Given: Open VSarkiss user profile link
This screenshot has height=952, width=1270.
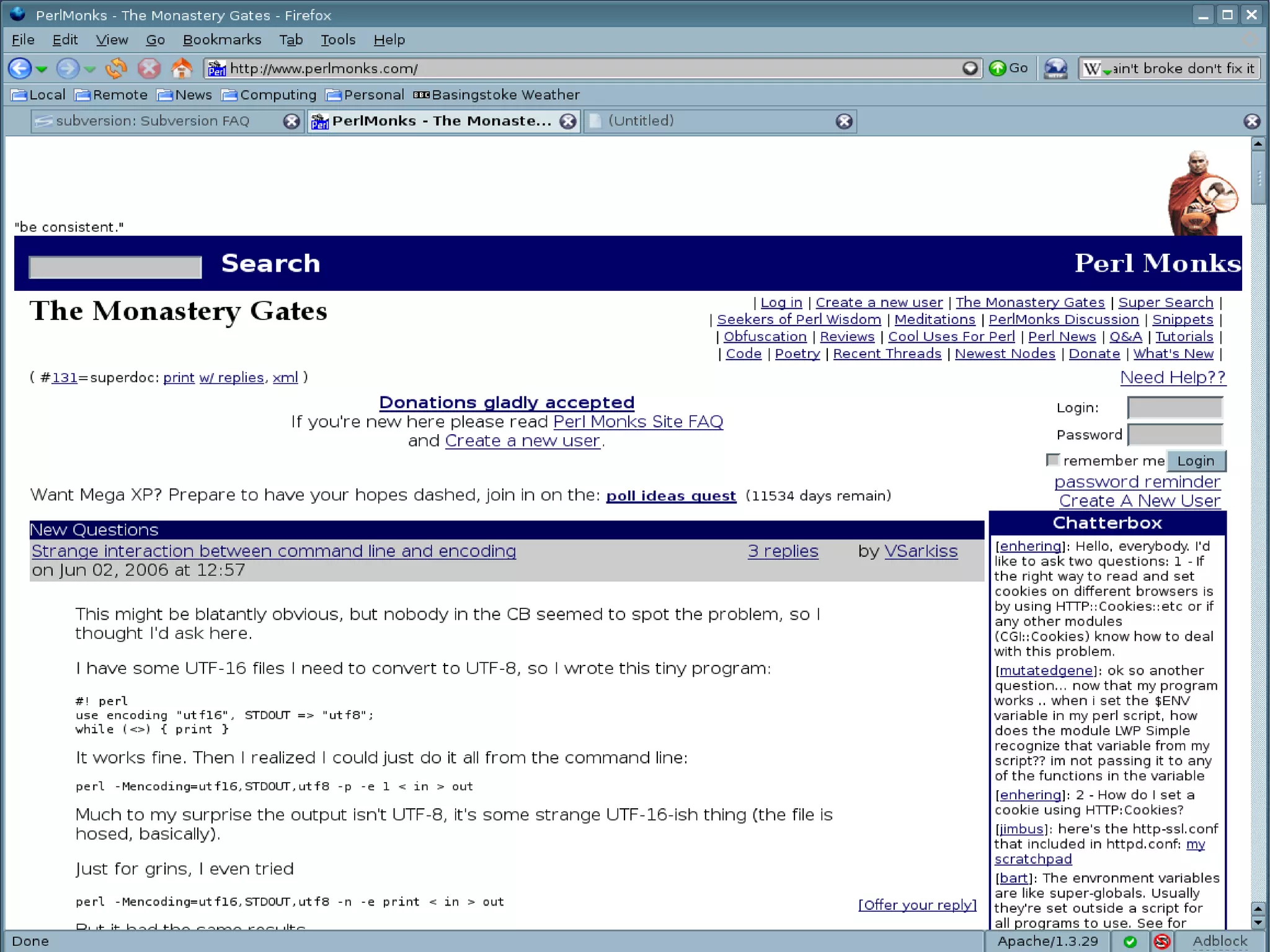Looking at the screenshot, I should pyautogui.click(x=921, y=551).
